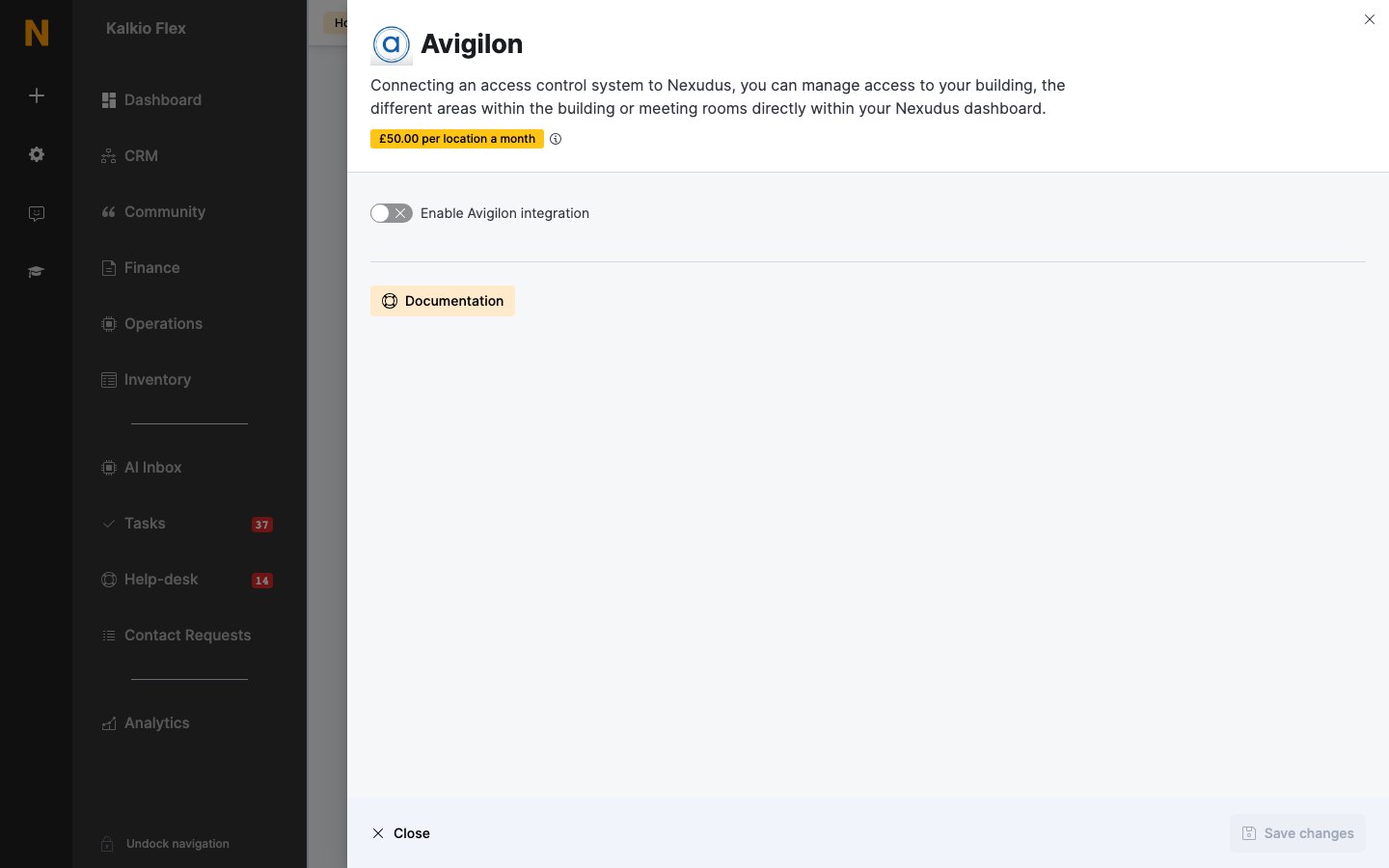The height and width of the screenshot is (868, 1389).
Task: Open Finance in the navigation
Action: [141, 268]
